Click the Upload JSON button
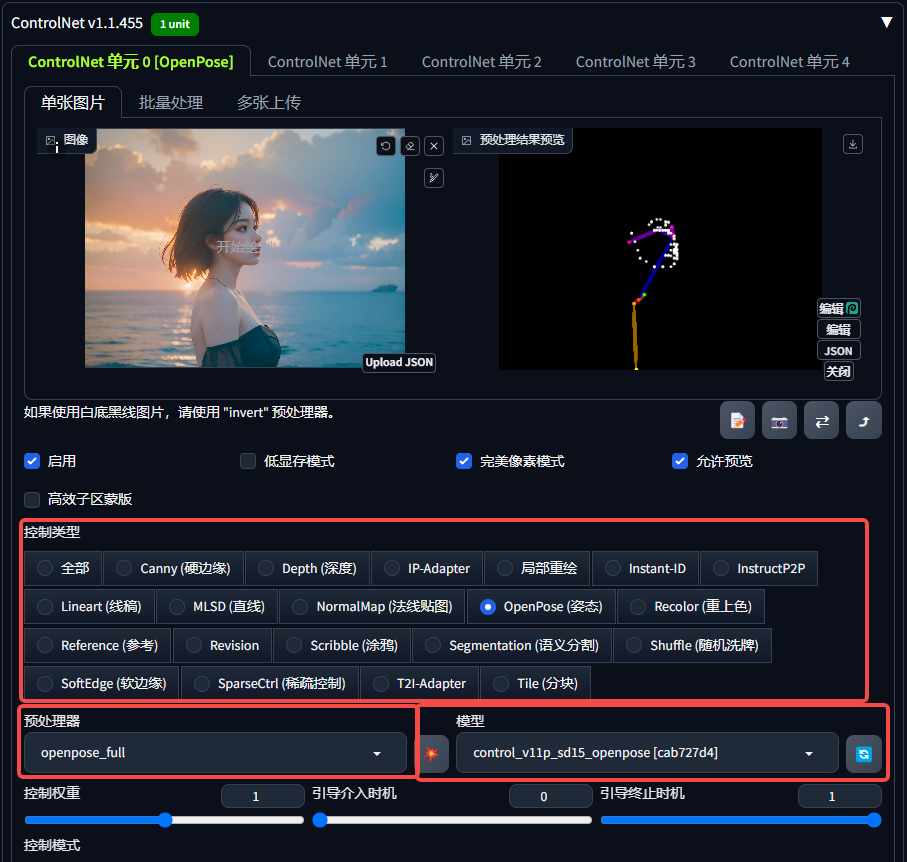 (x=398, y=362)
